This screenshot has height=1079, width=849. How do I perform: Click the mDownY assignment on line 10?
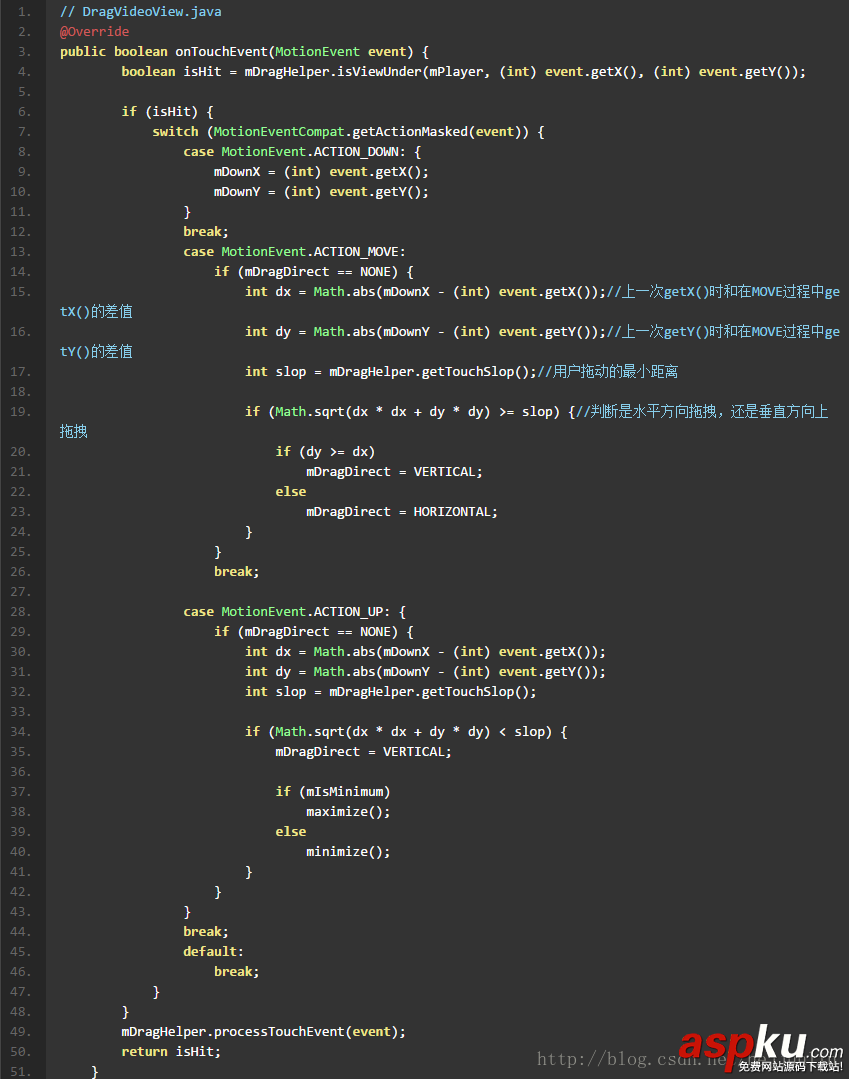tap(240, 192)
